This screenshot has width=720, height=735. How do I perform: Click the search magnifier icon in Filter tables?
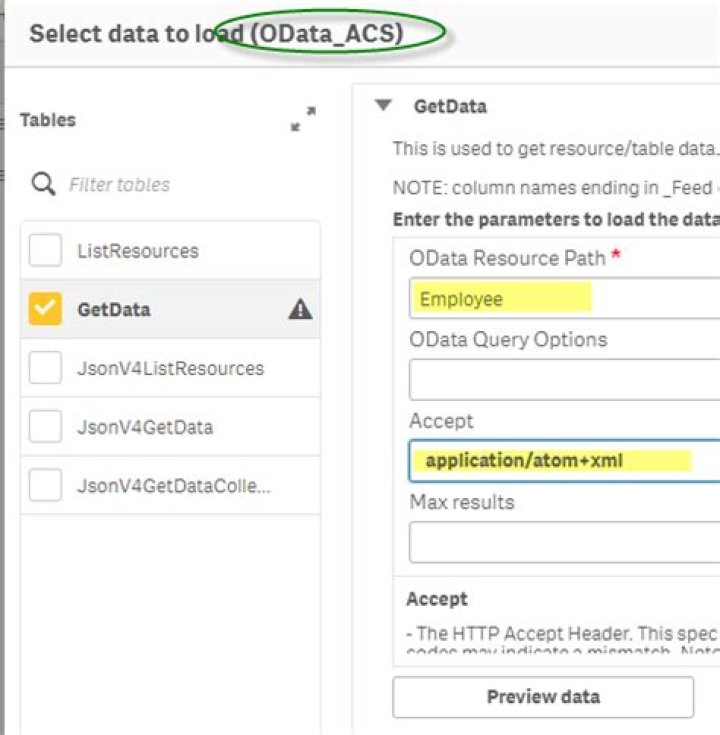coord(43,184)
